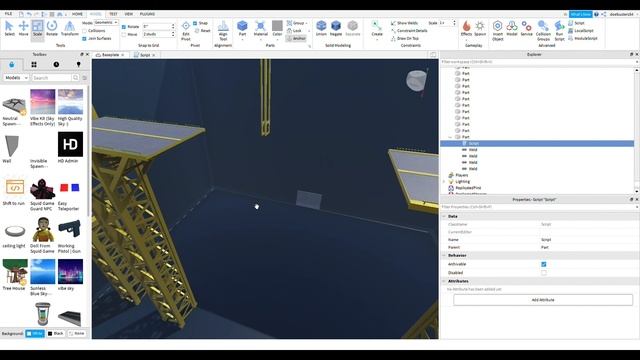The image size is (640, 360).
Task: Switch to the HOME ribbon tab
Action: point(77,14)
